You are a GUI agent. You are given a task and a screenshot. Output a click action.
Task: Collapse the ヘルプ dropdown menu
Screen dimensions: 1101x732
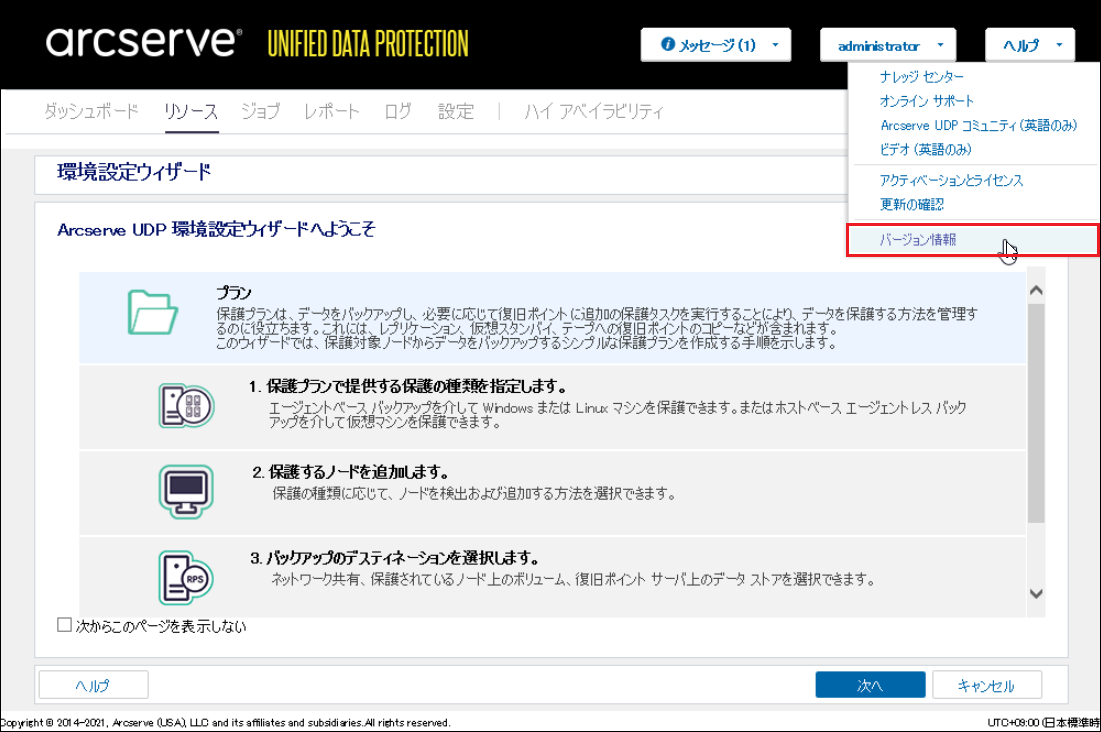click(1029, 45)
